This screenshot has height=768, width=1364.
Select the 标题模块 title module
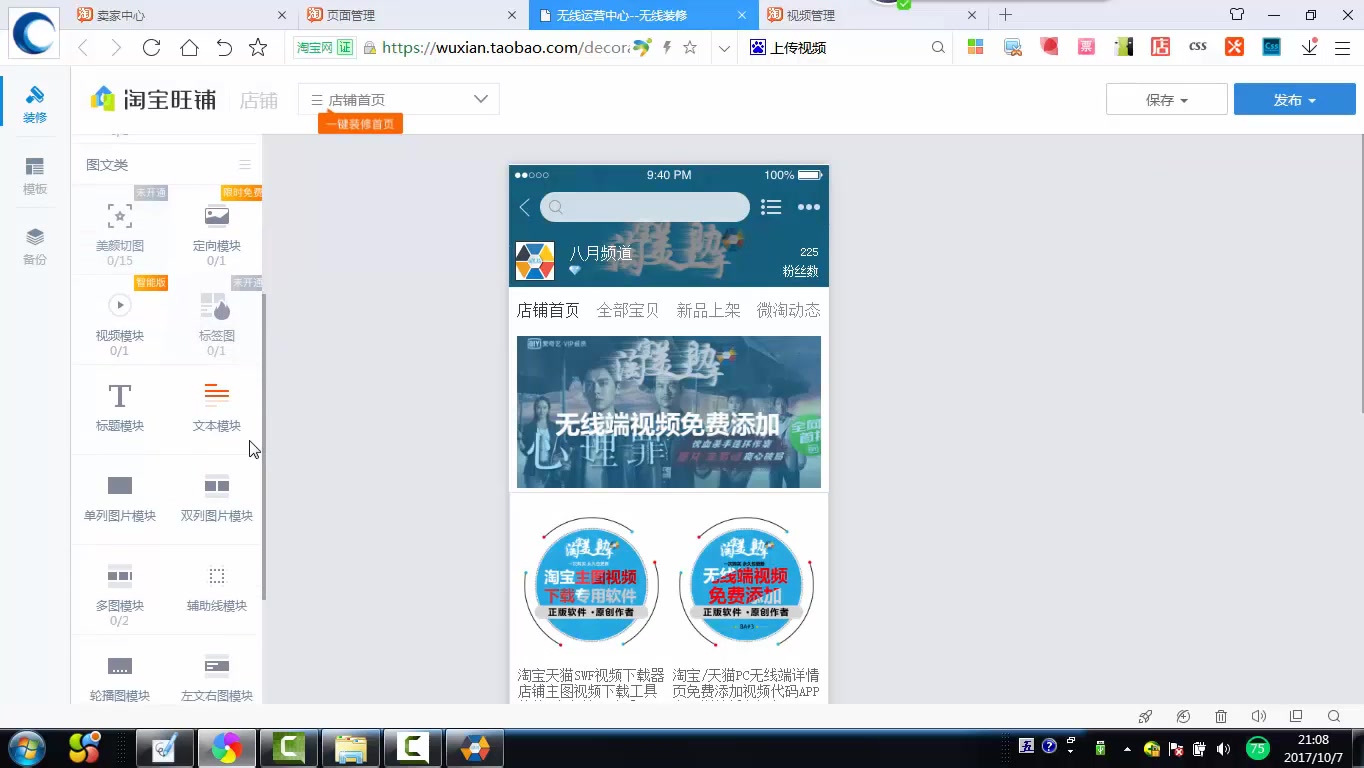coord(120,408)
